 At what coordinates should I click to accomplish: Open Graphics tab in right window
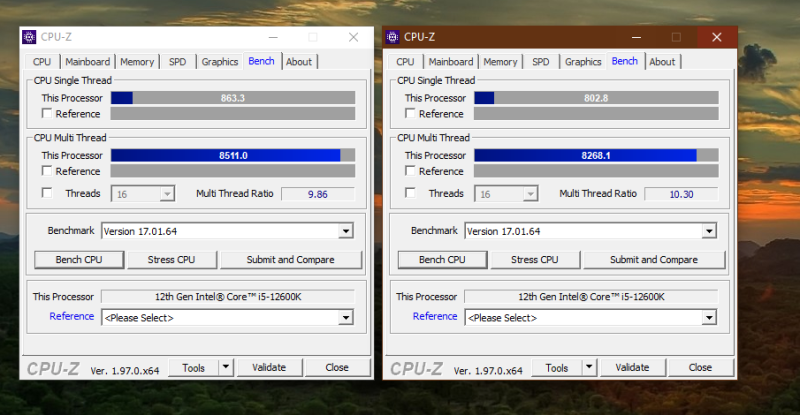pos(583,62)
